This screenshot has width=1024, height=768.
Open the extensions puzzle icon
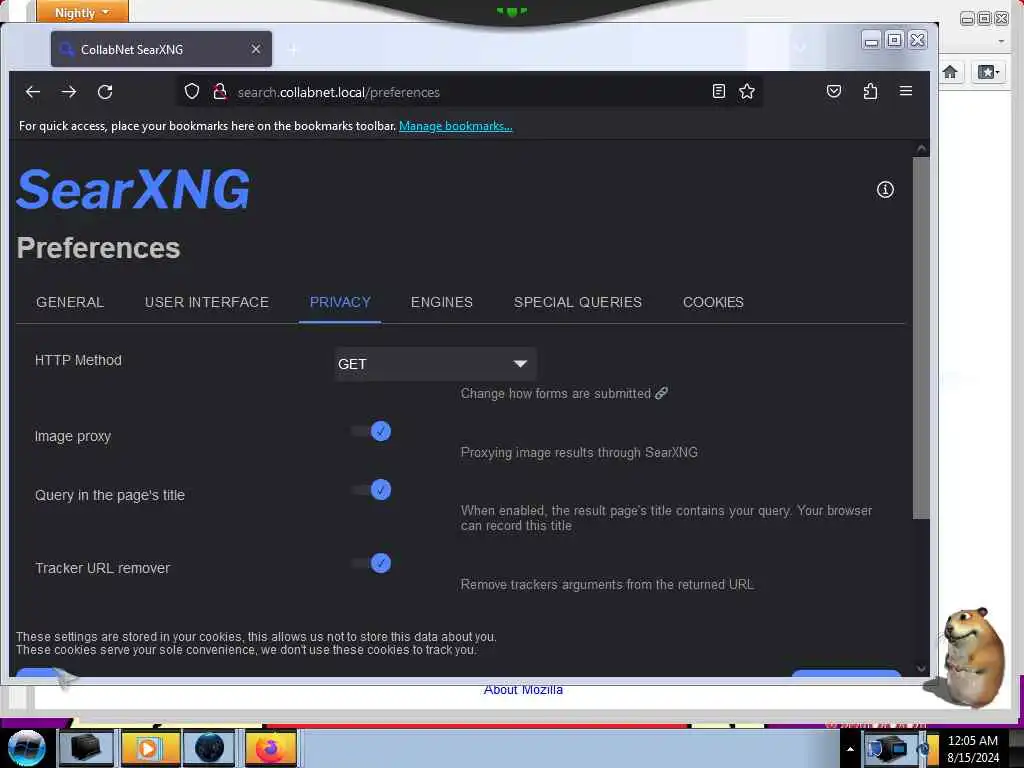(870, 91)
